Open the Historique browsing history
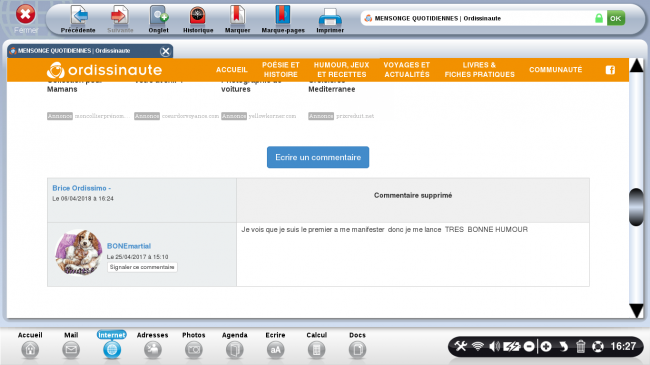Screen dimensions: 650x365 point(198,19)
